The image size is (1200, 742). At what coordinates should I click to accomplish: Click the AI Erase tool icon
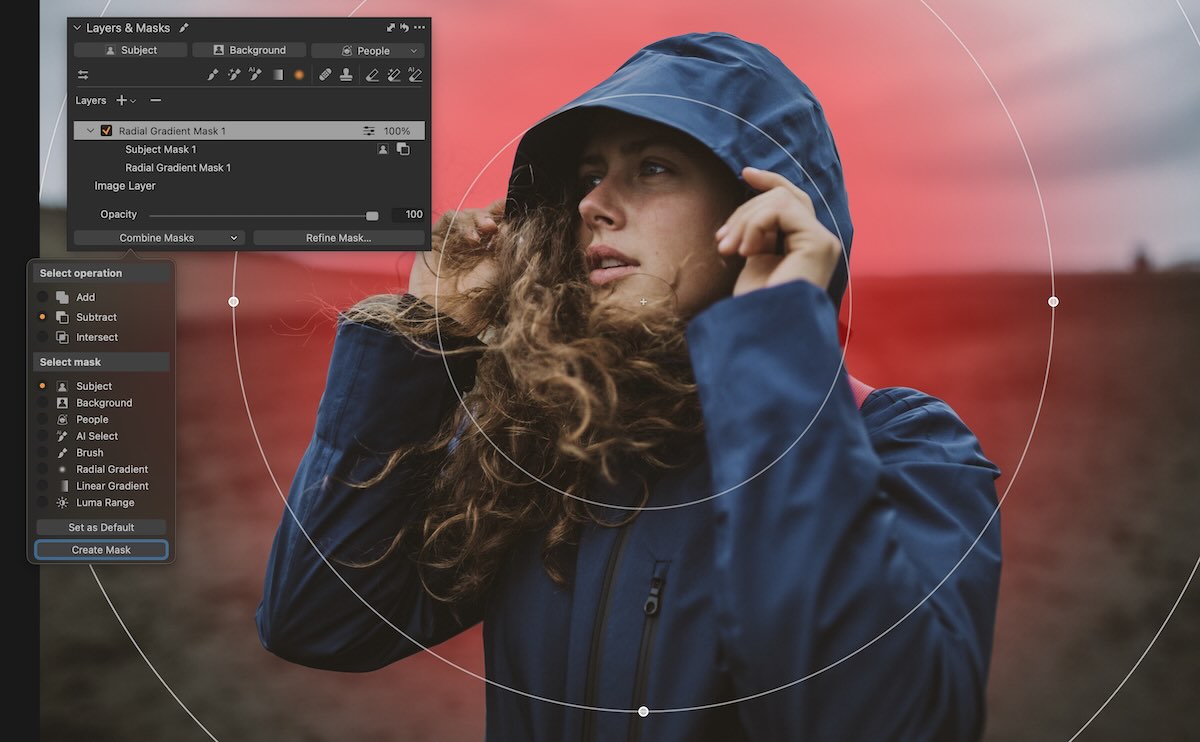(416, 73)
